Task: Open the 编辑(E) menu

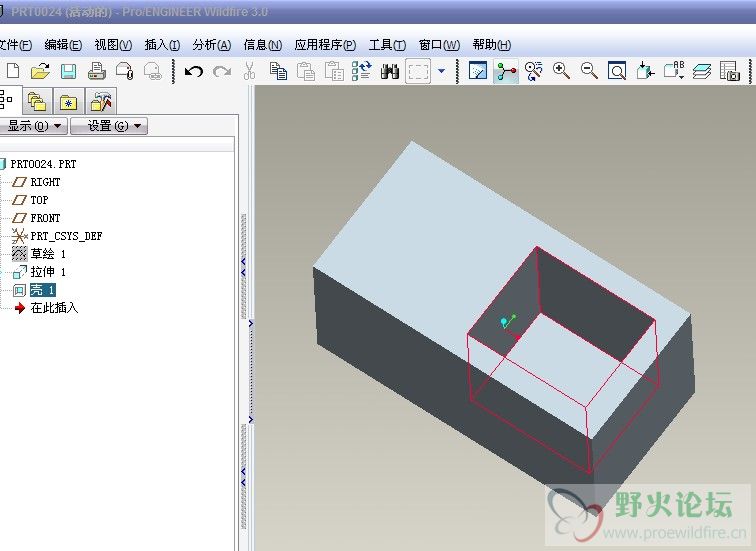Action: 63,45
